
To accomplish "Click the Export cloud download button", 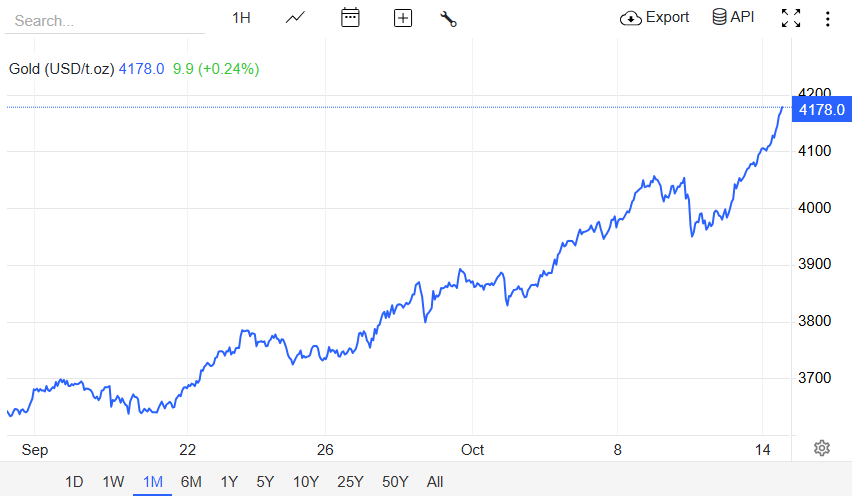I will coord(655,18).
